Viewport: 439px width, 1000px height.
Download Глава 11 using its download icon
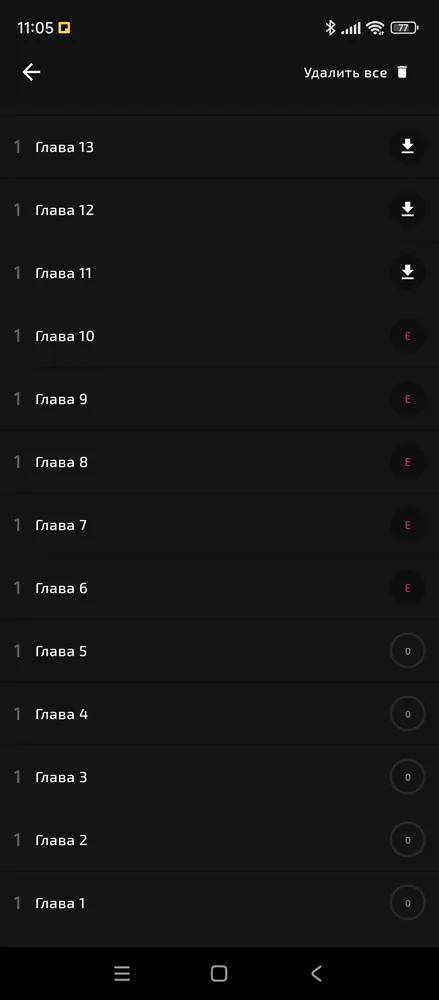pos(408,273)
